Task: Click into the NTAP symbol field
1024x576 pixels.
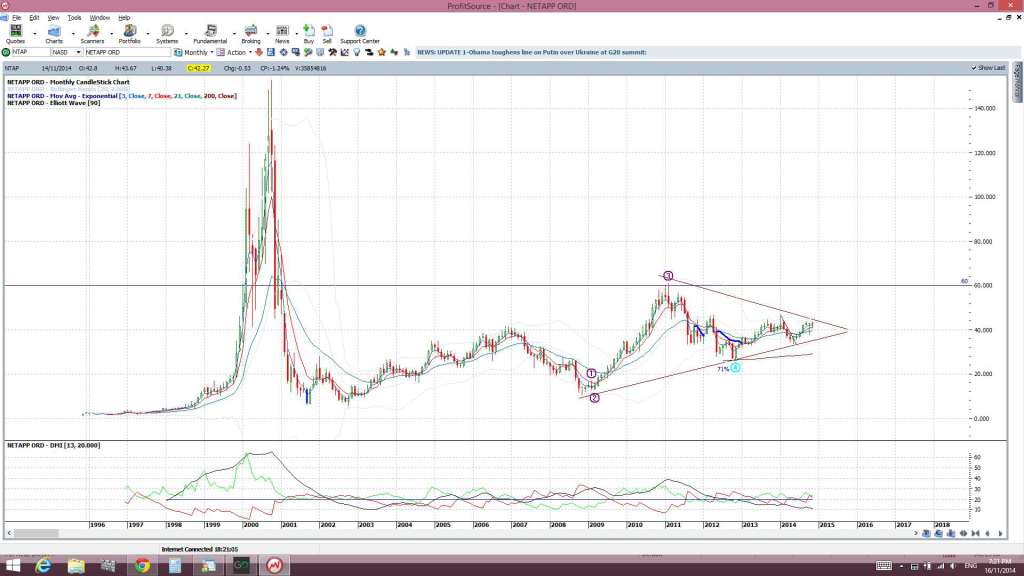Action: (x=30, y=52)
